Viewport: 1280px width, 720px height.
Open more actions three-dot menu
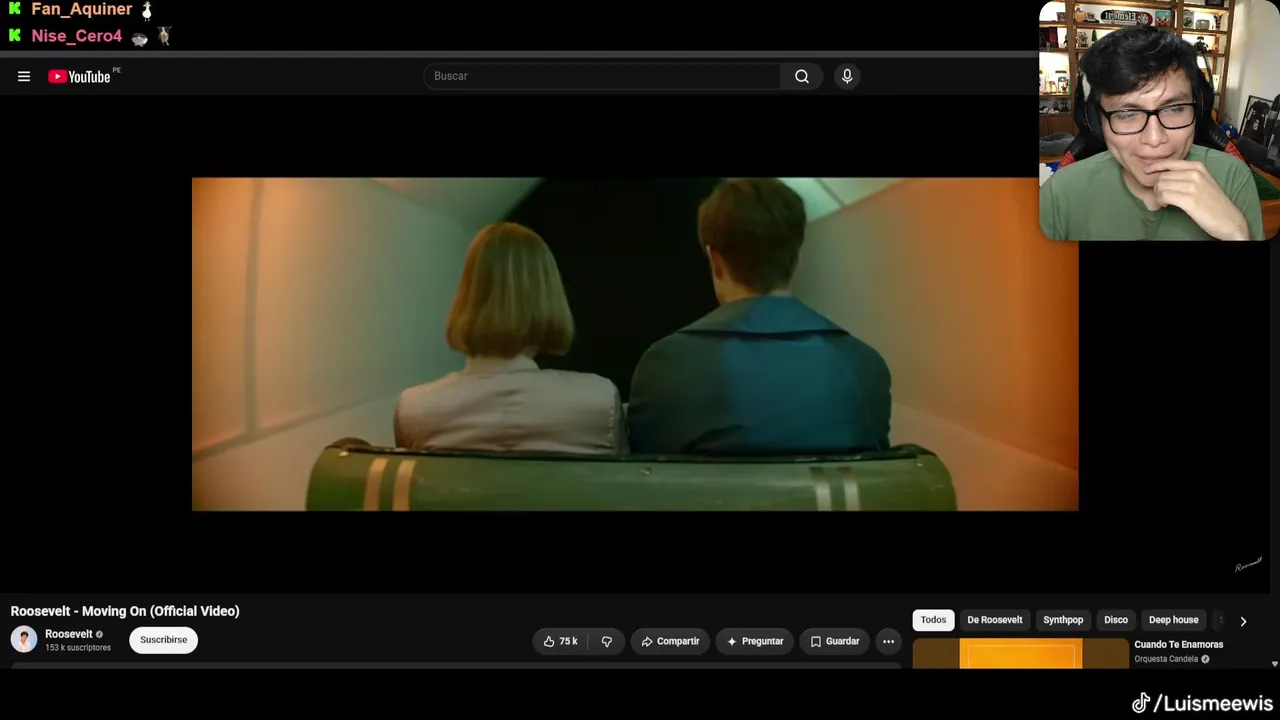(888, 641)
